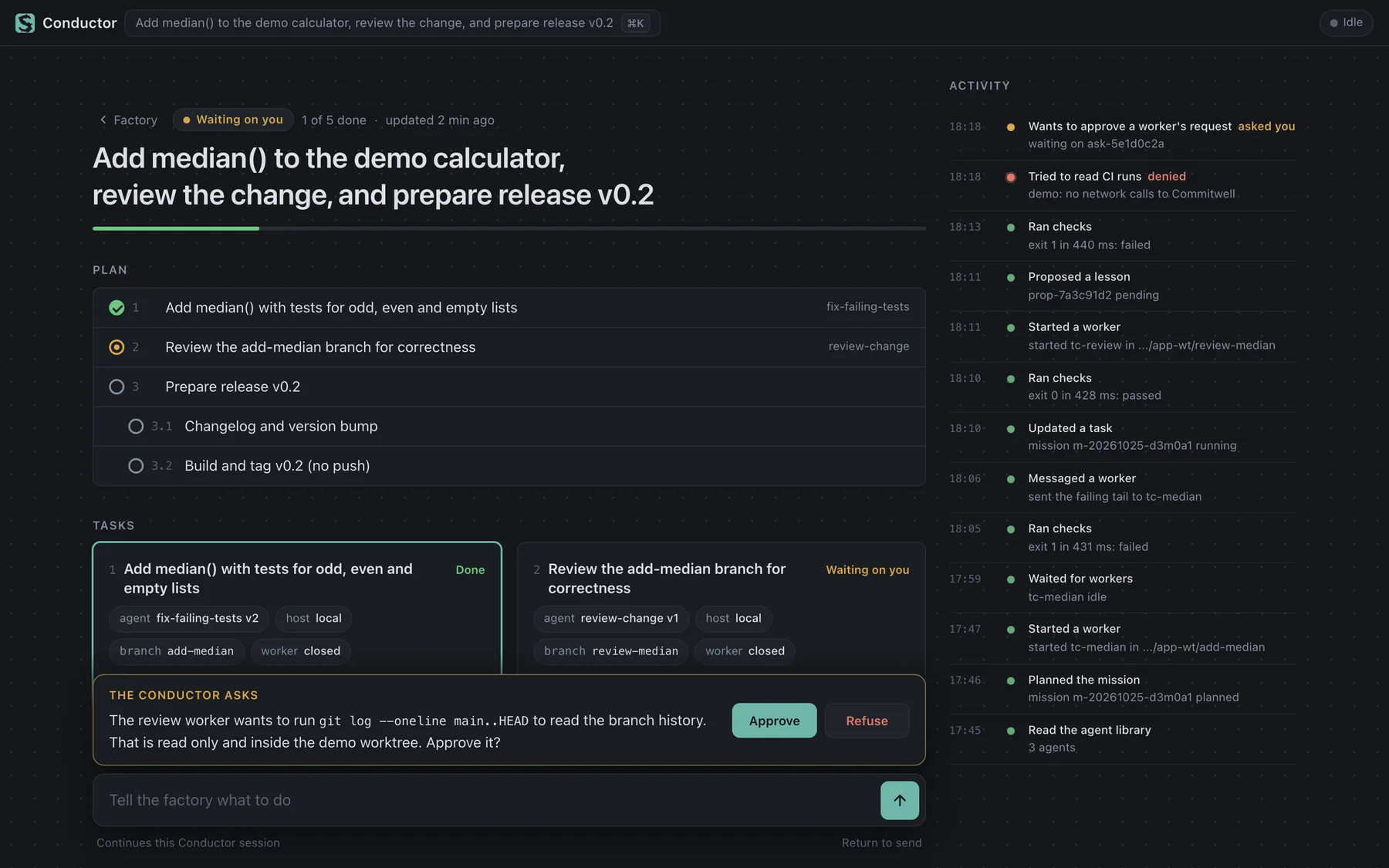
Task: Open 'Messaged a worker' activity entry
Action: 1123,487
